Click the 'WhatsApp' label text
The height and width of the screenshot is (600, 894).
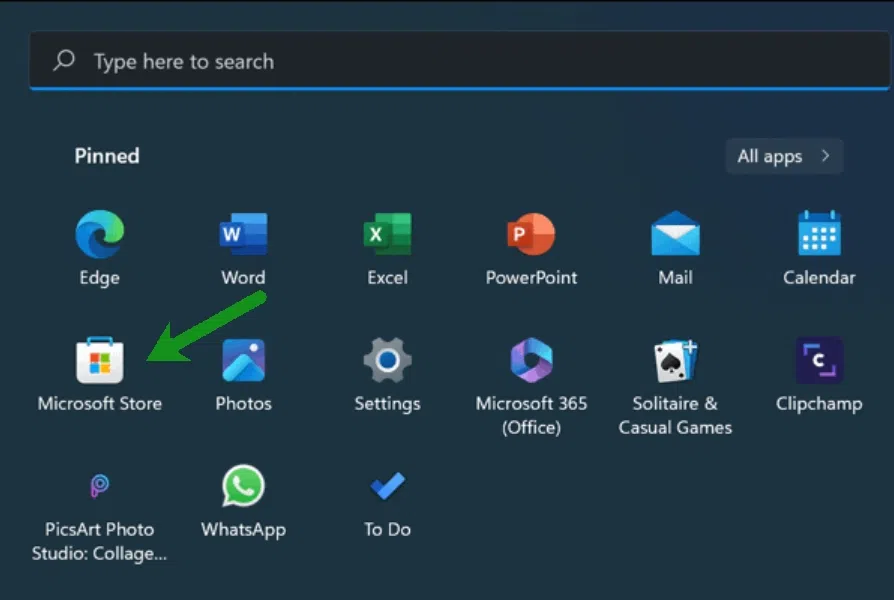pyautogui.click(x=243, y=530)
